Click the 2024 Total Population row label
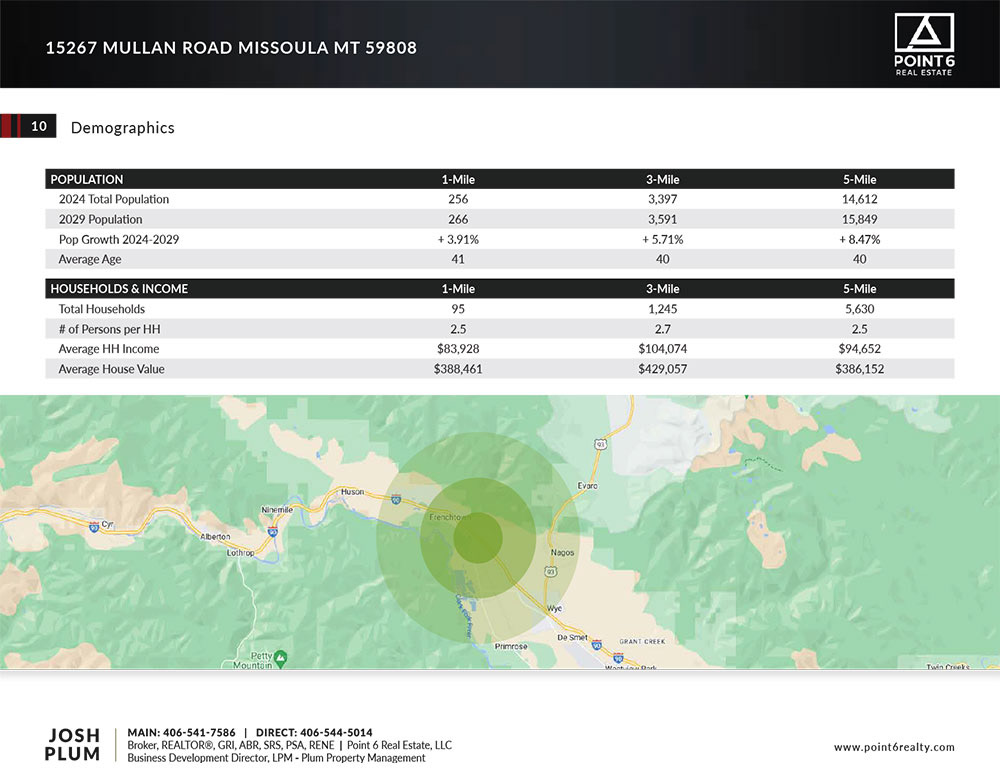Image resolution: width=1000 pixels, height=773 pixels. 114,199
